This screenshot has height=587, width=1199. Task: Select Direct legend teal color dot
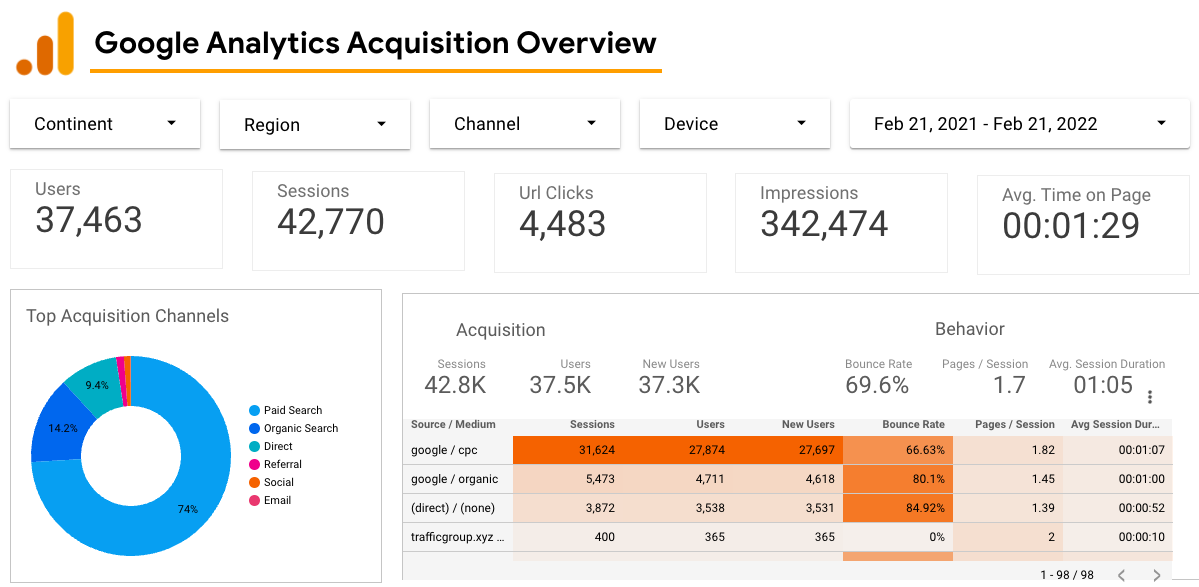pos(255,446)
